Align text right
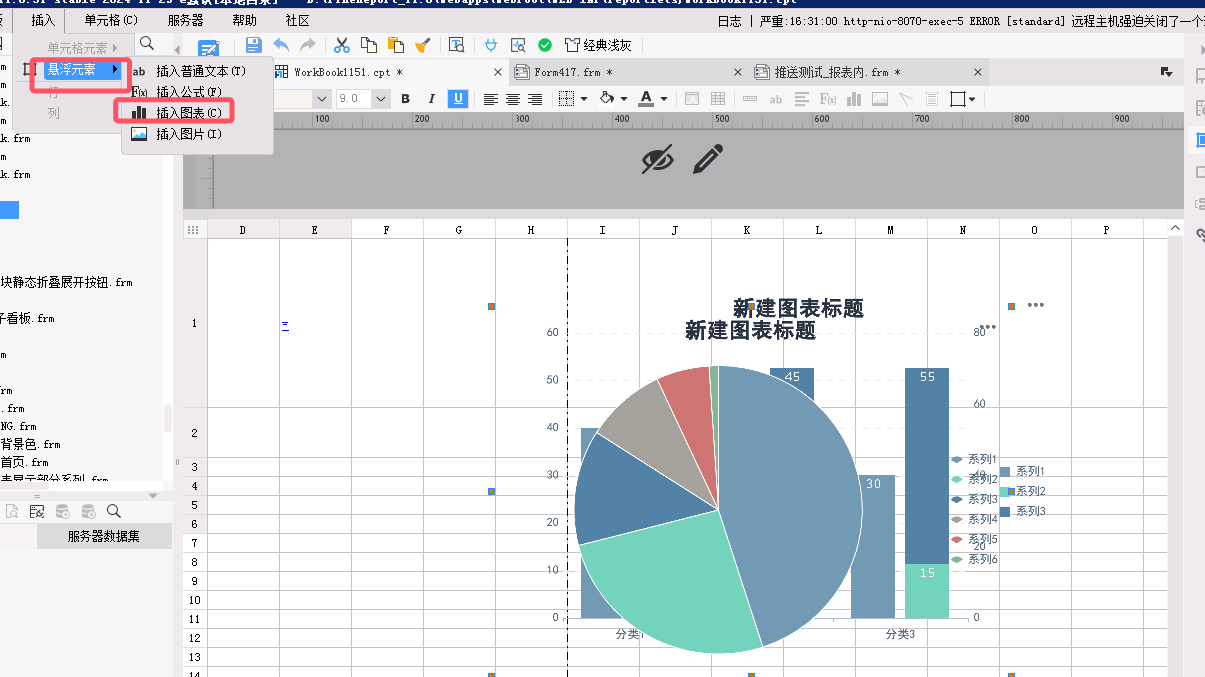1205x677 pixels. [x=535, y=99]
